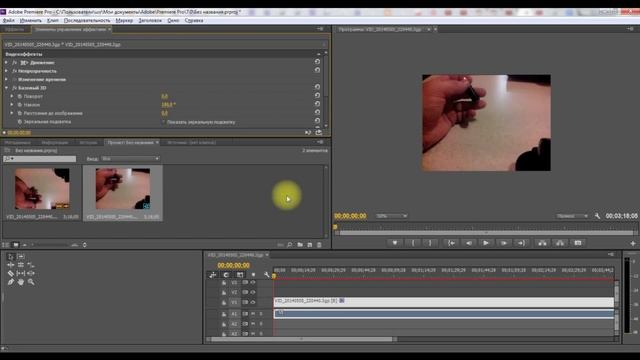This screenshot has height=360, width=640.
Task: Open program monitor settings wrench
Action: [x=597, y=216]
